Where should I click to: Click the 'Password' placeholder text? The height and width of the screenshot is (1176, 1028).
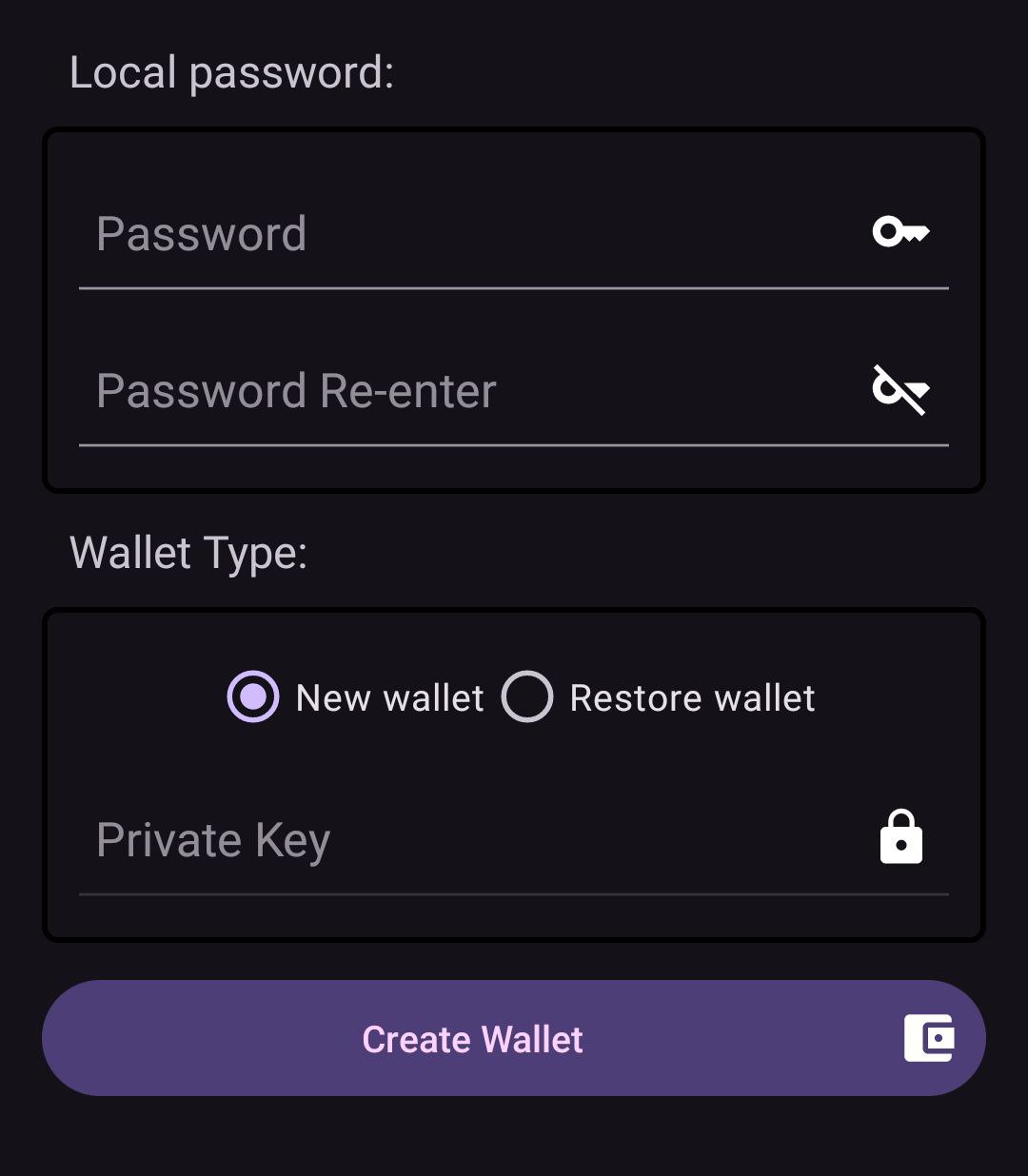pos(202,234)
